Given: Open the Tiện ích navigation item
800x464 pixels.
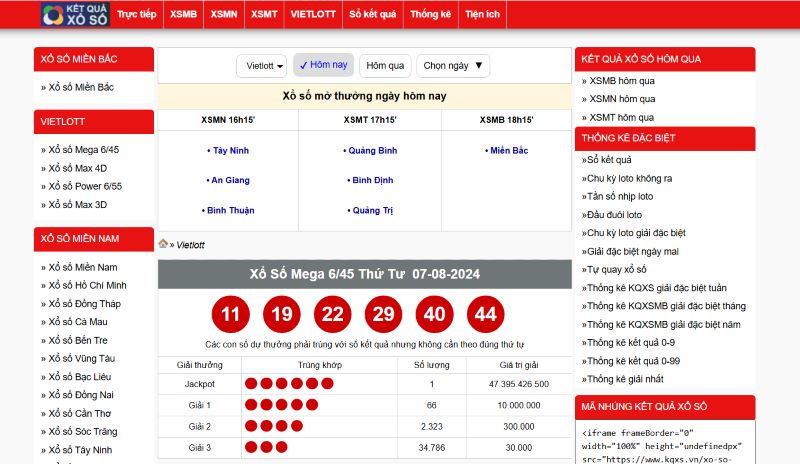Looking at the screenshot, I should (x=482, y=15).
